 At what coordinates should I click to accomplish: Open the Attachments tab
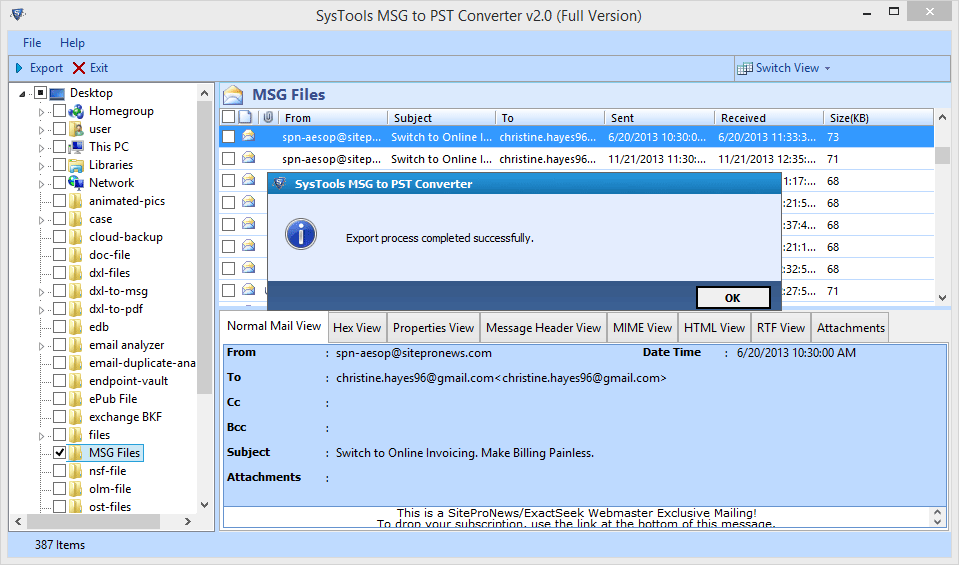(850, 328)
